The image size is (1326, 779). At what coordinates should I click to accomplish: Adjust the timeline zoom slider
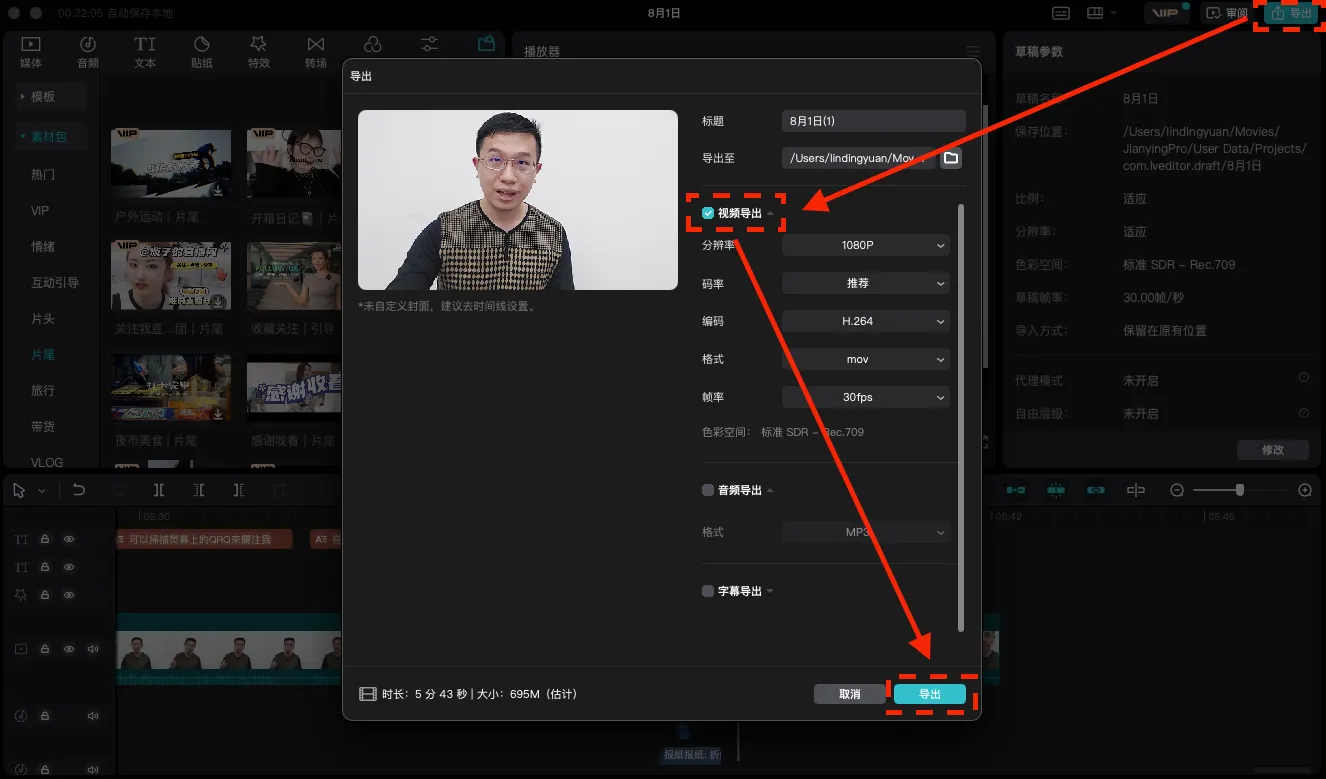(1240, 490)
